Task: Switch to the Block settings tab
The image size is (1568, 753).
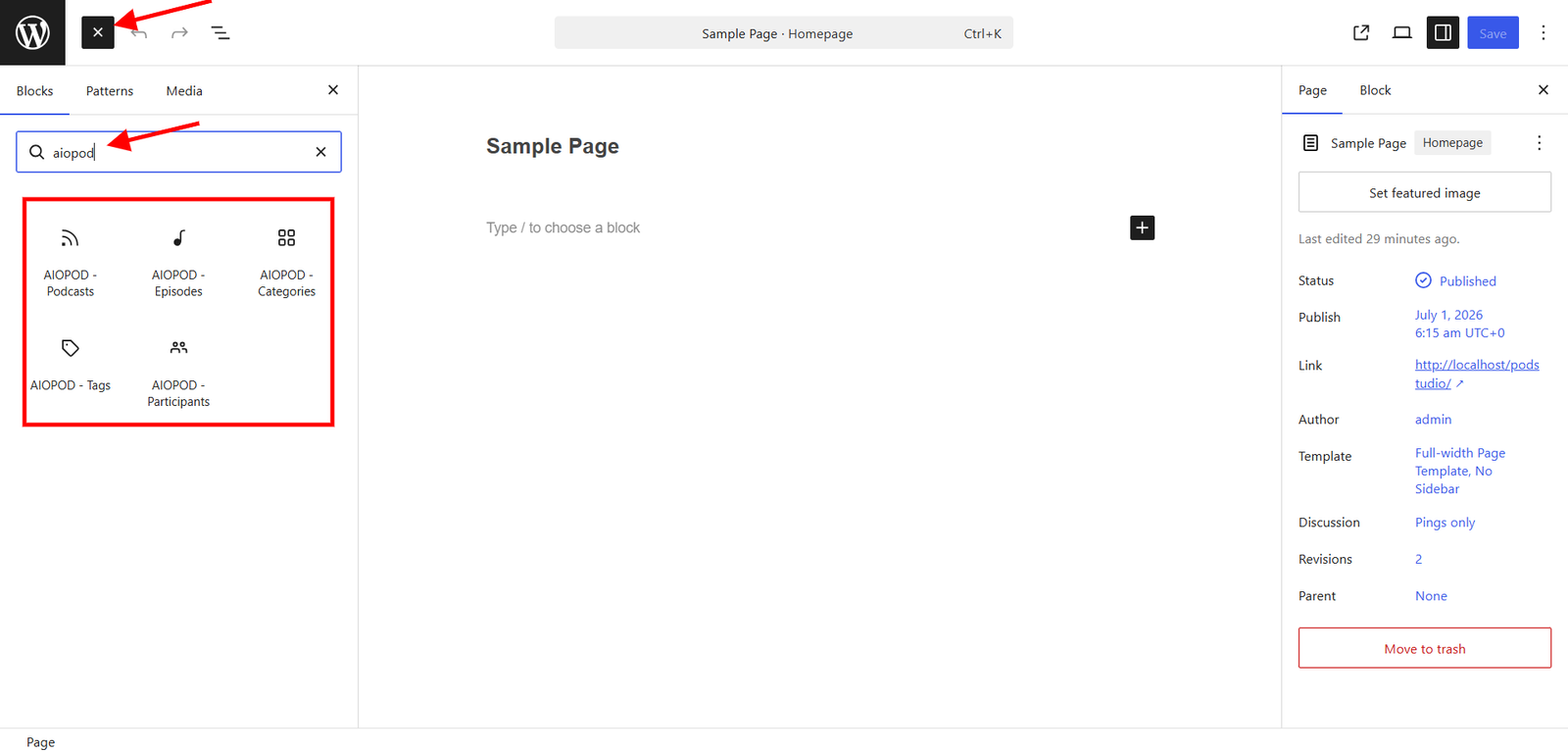Action: (1375, 90)
